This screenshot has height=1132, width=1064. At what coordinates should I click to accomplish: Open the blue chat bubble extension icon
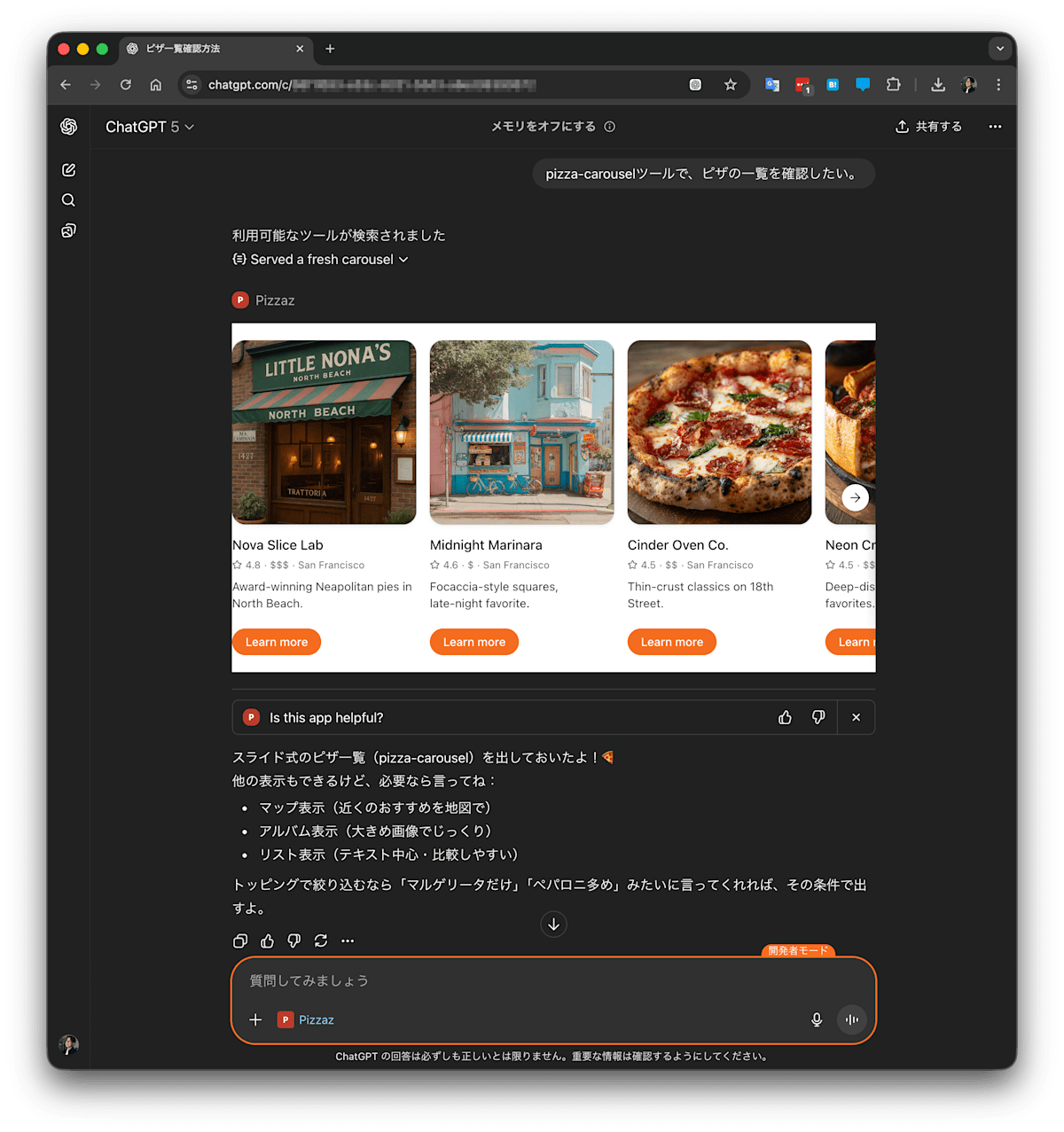(863, 85)
